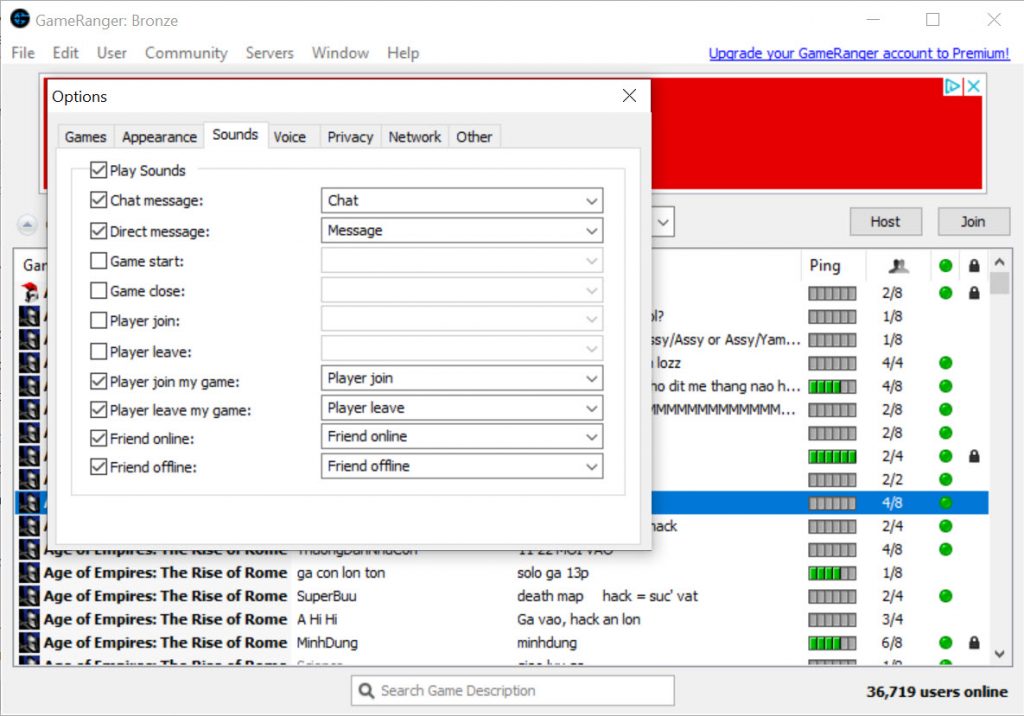
Task: Open the File menu
Action: (x=23, y=53)
